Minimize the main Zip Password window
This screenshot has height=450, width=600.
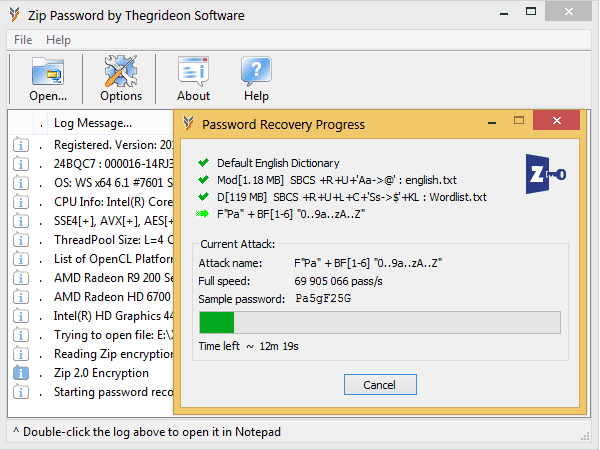[x=504, y=14]
